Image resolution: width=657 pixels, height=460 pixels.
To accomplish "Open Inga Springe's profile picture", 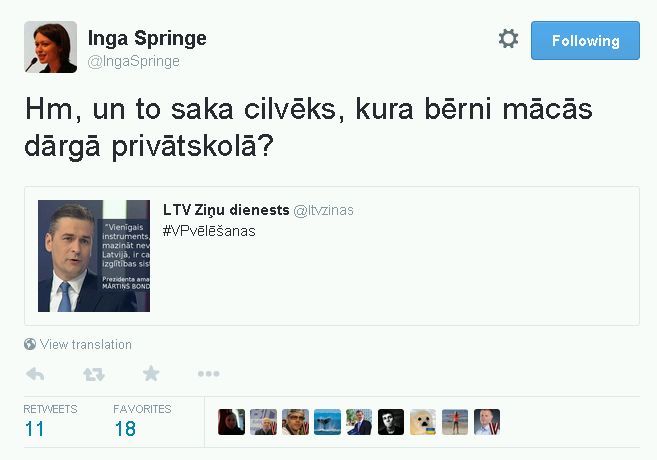I will point(51,47).
